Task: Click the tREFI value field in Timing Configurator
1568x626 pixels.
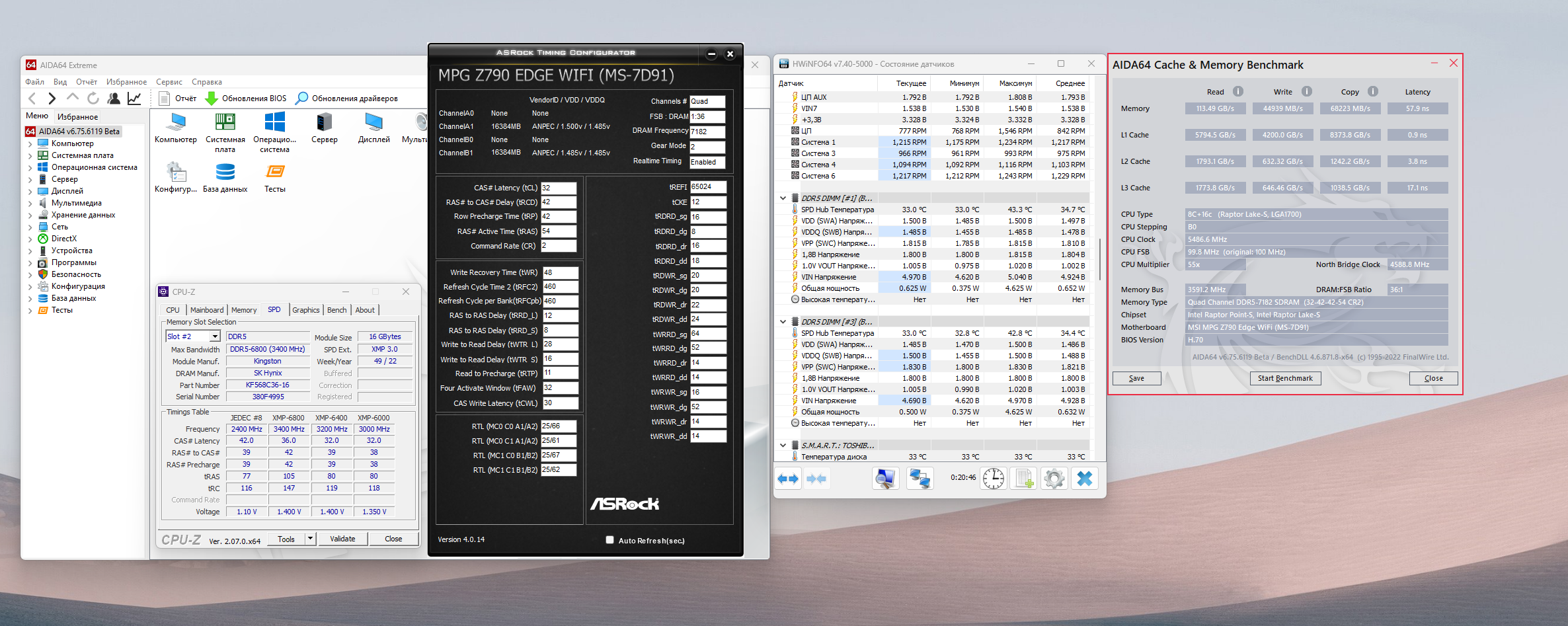Action: click(x=708, y=187)
